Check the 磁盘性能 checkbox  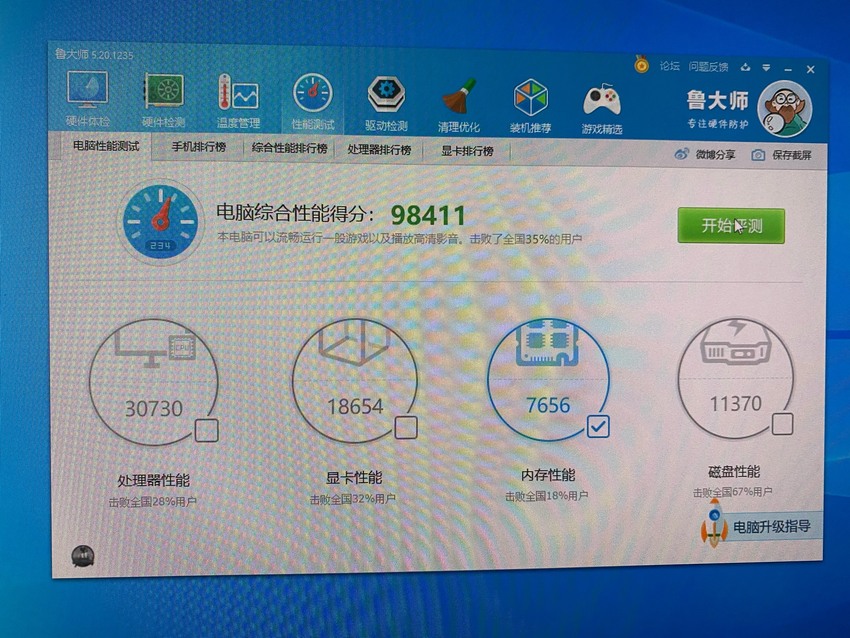click(x=782, y=424)
